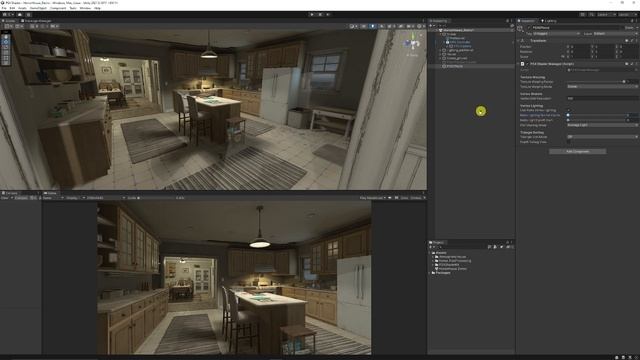Screen dimensions: 640x360
Task: Click the Add Component button
Action: click(x=578, y=151)
